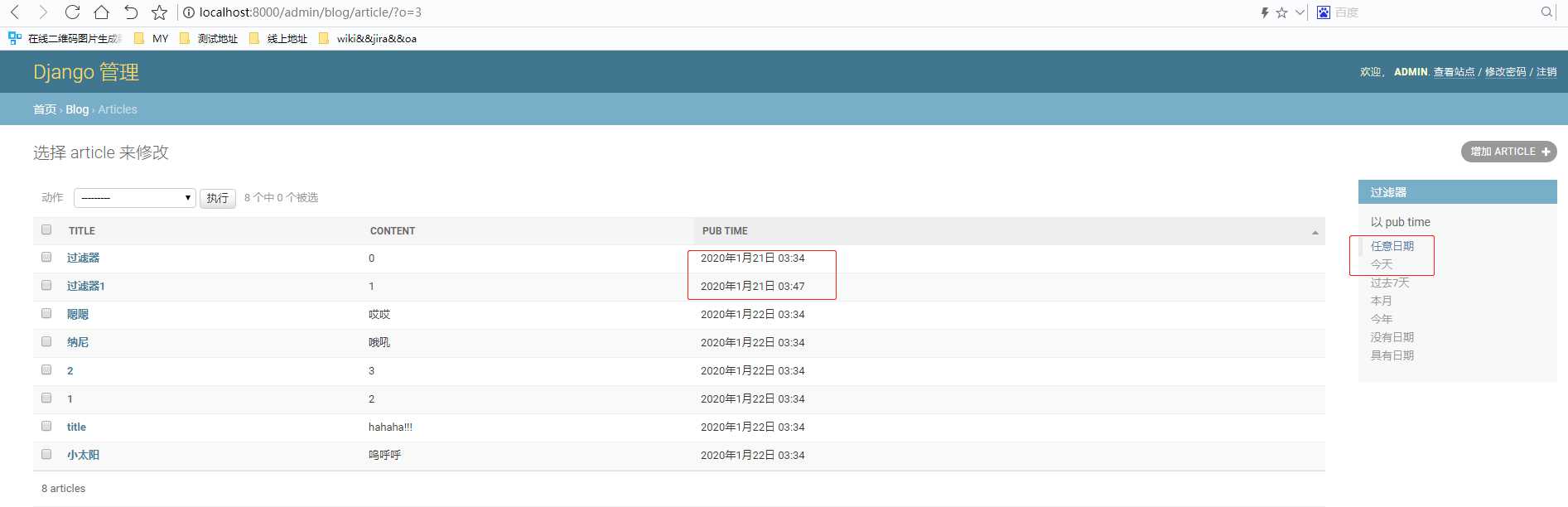
Task: Click the 呜呼呼 content cell
Action: (x=384, y=455)
